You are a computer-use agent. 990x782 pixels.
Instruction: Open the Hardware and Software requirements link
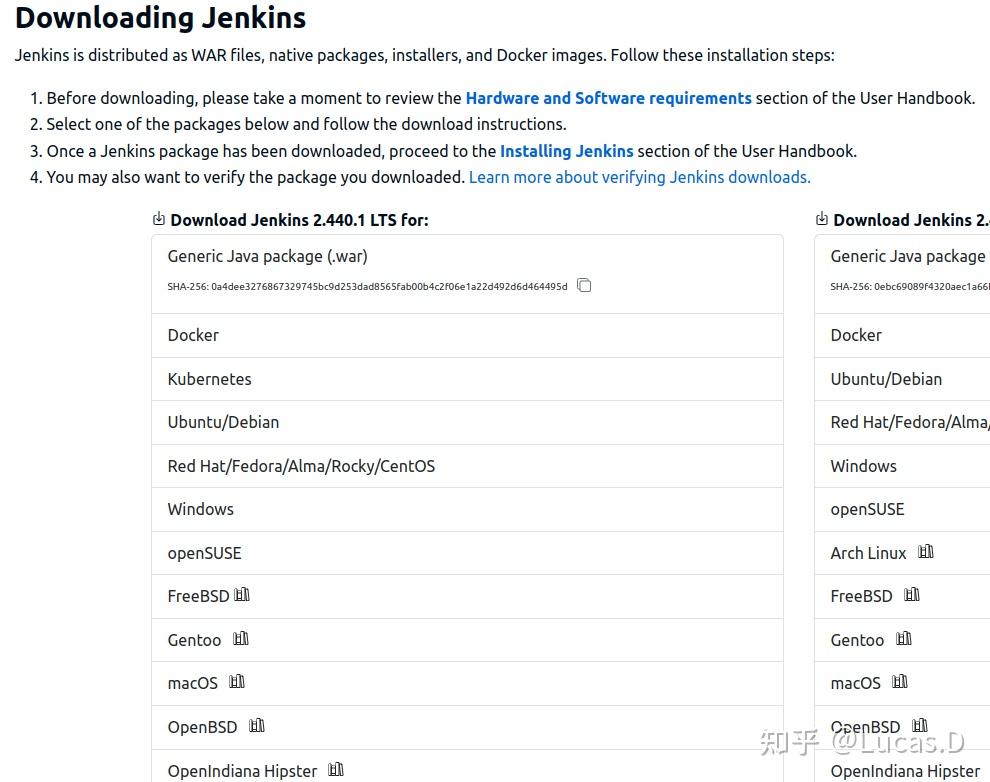pyautogui.click(x=608, y=98)
